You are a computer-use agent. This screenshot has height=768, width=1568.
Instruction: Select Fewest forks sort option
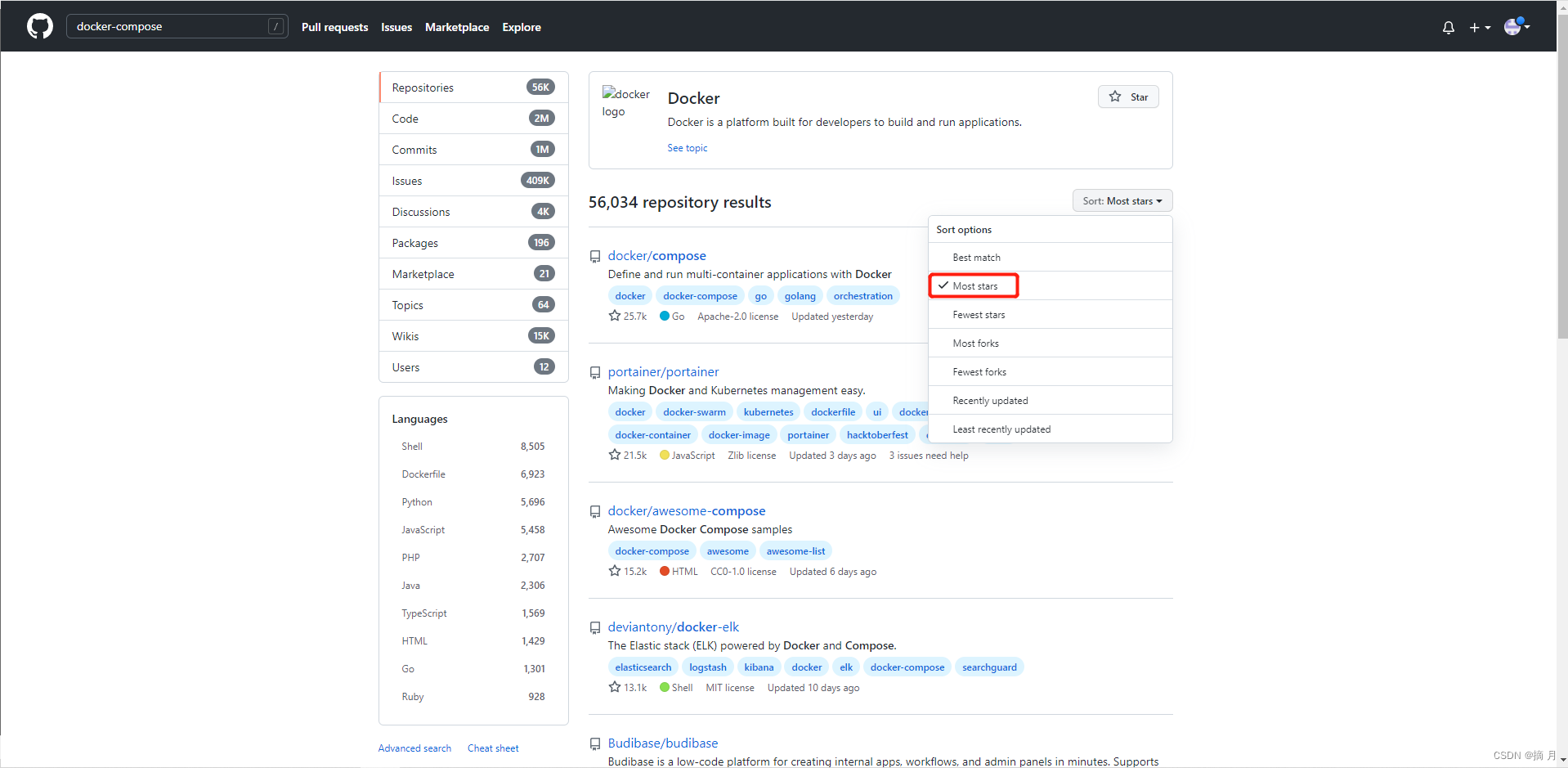(1051, 371)
